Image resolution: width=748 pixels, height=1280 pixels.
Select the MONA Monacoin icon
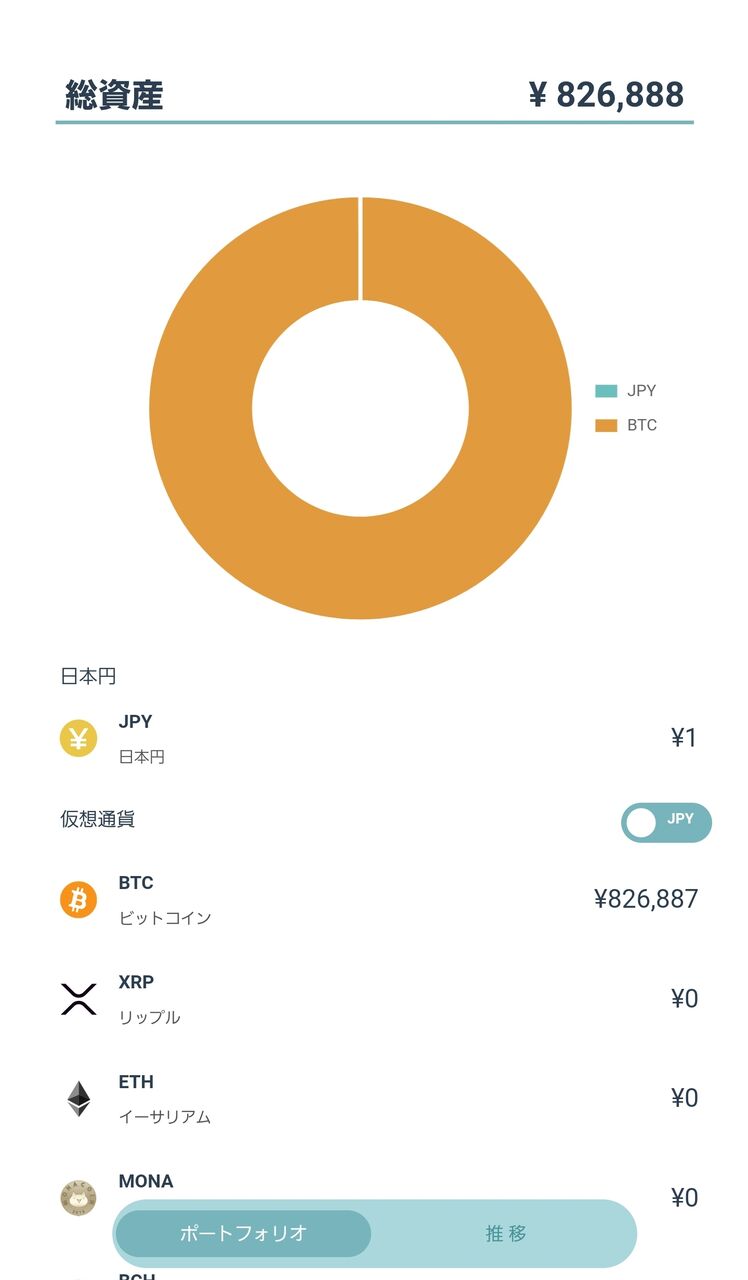(x=77, y=1197)
